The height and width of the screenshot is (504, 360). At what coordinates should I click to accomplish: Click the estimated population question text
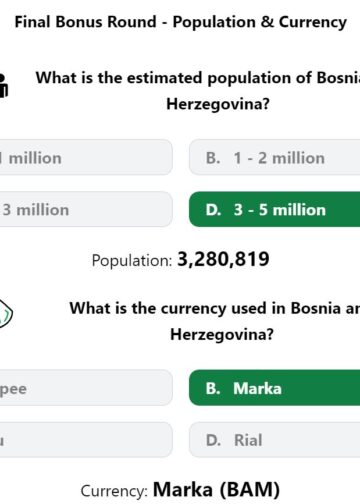[198, 91]
